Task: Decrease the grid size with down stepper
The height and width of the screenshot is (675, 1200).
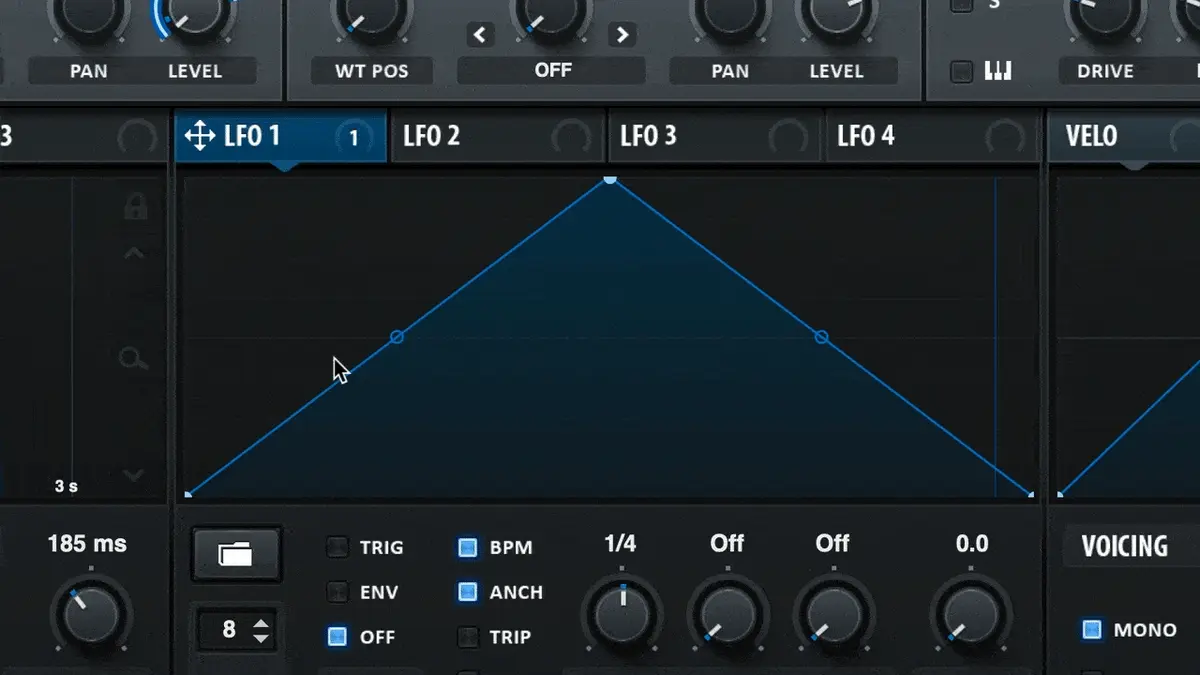Action: click(x=261, y=637)
